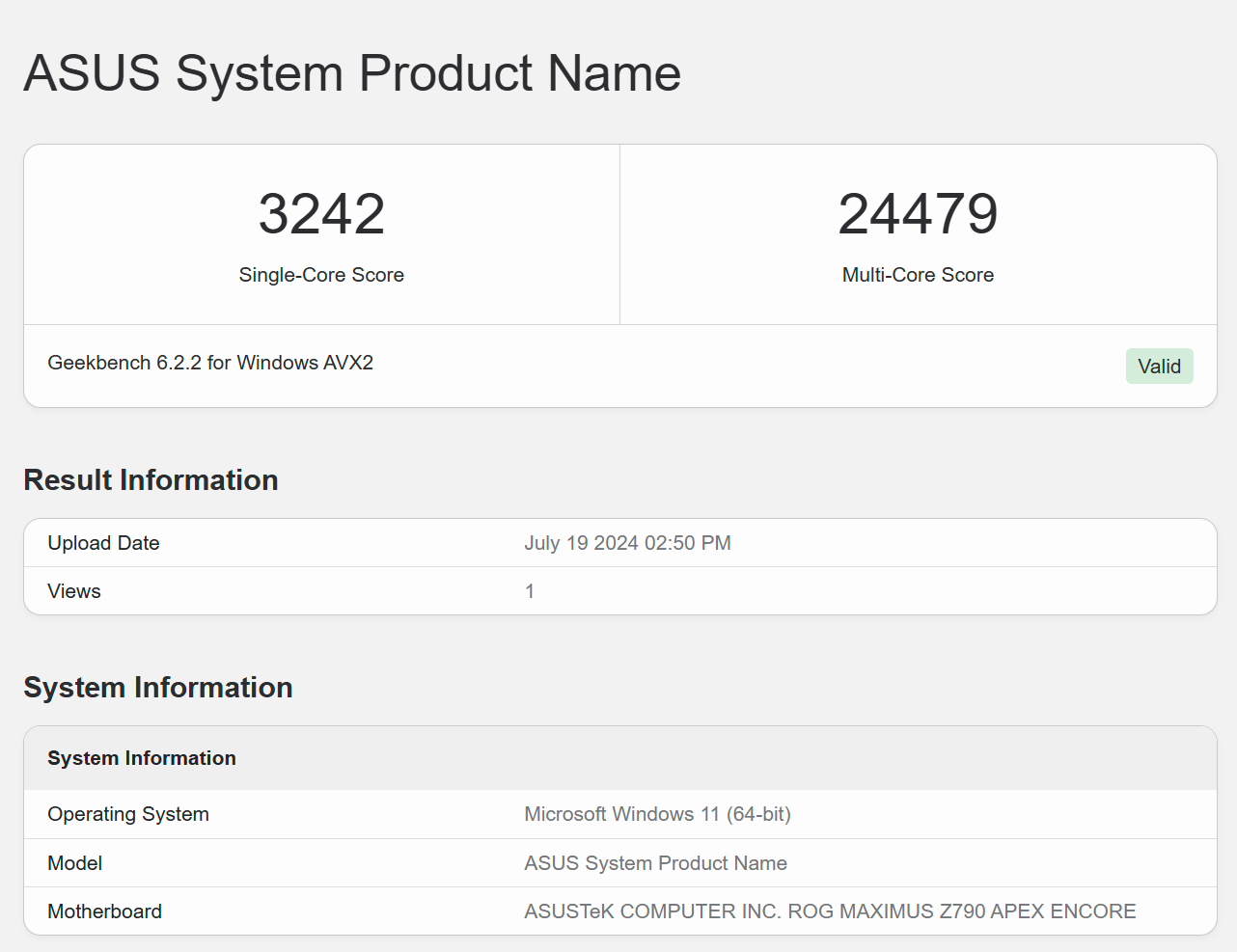Image resolution: width=1237 pixels, height=952 pixels.
Task: Click the large System Information section heading
Action: point(158,688)
